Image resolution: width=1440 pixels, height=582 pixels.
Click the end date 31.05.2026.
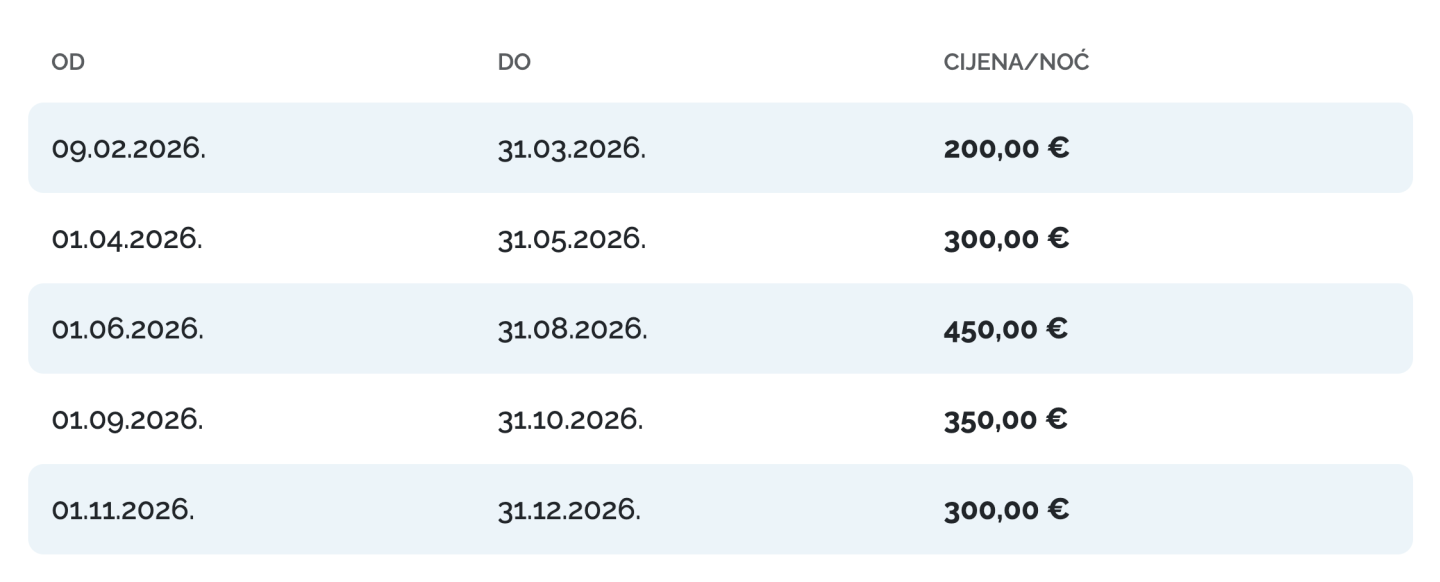coord(572,239)
